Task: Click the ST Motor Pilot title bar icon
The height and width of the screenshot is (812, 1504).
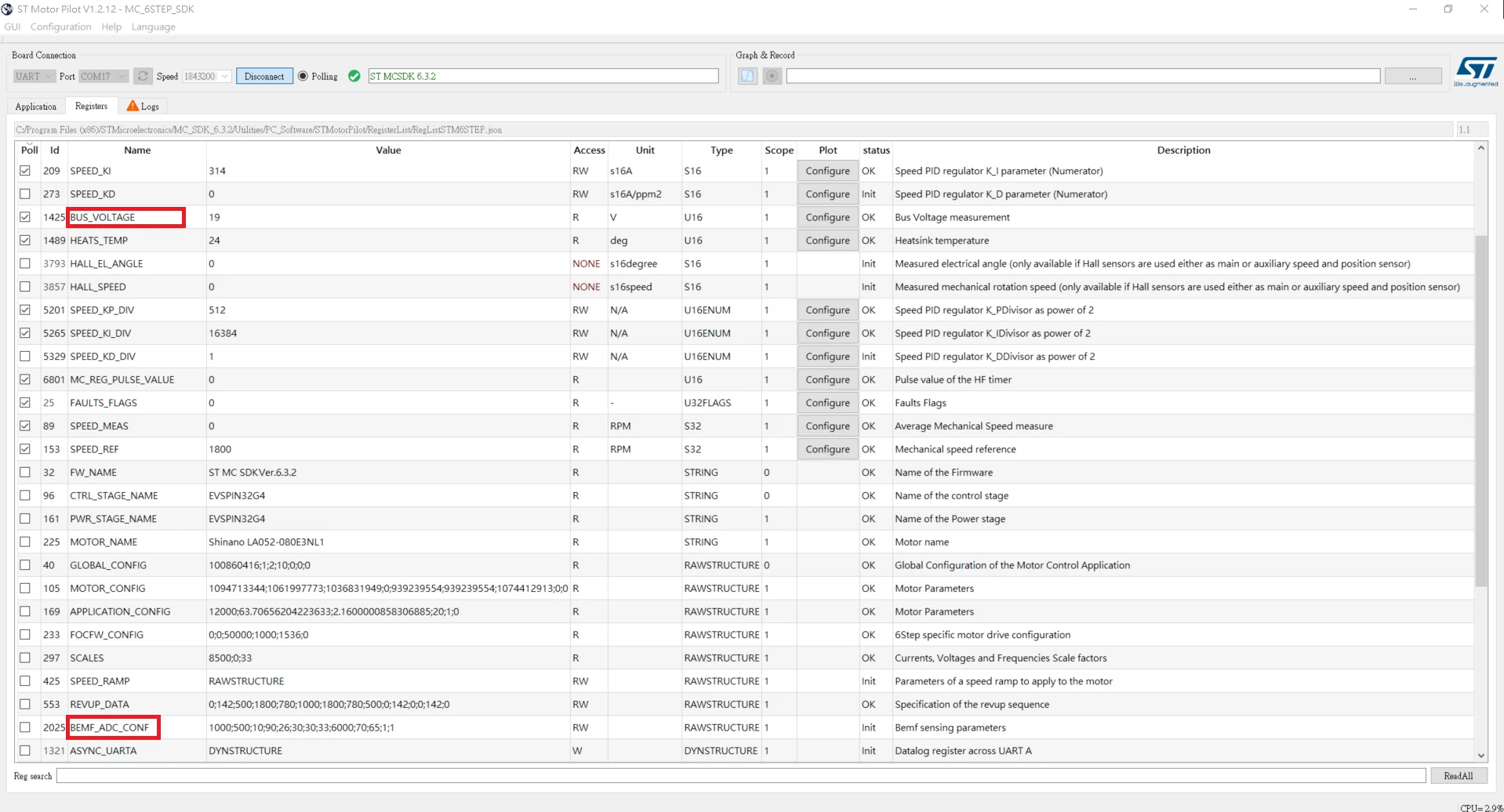Action: click(x=7, y=9)
